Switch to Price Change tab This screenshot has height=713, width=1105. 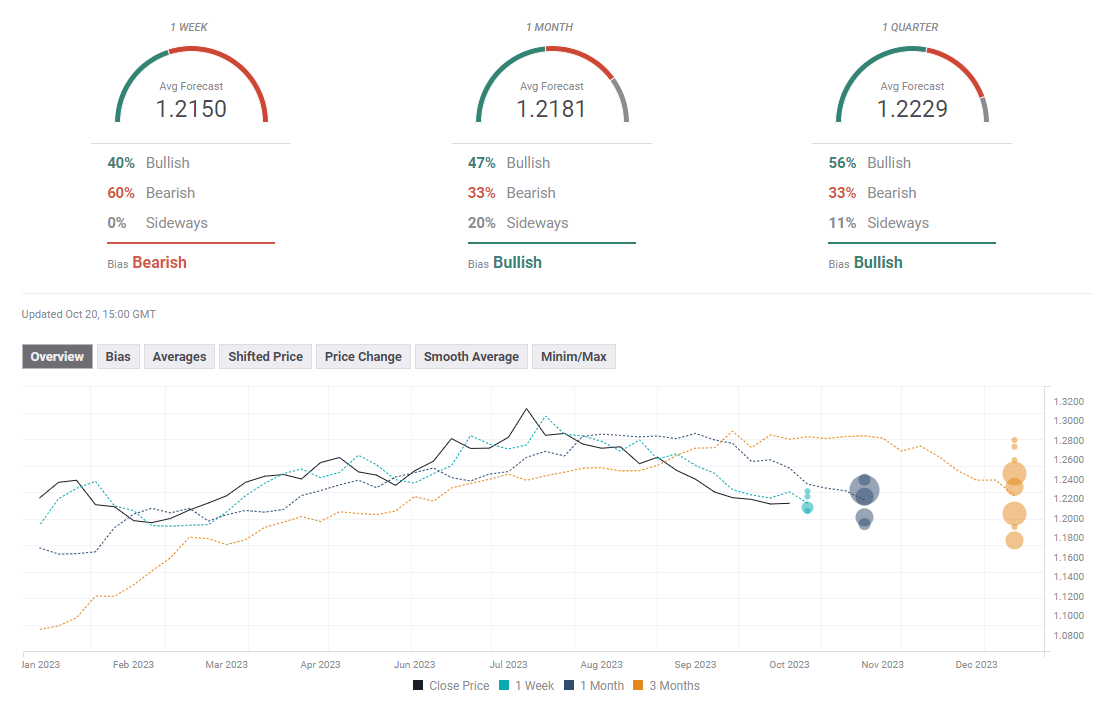tap(363, 357)
